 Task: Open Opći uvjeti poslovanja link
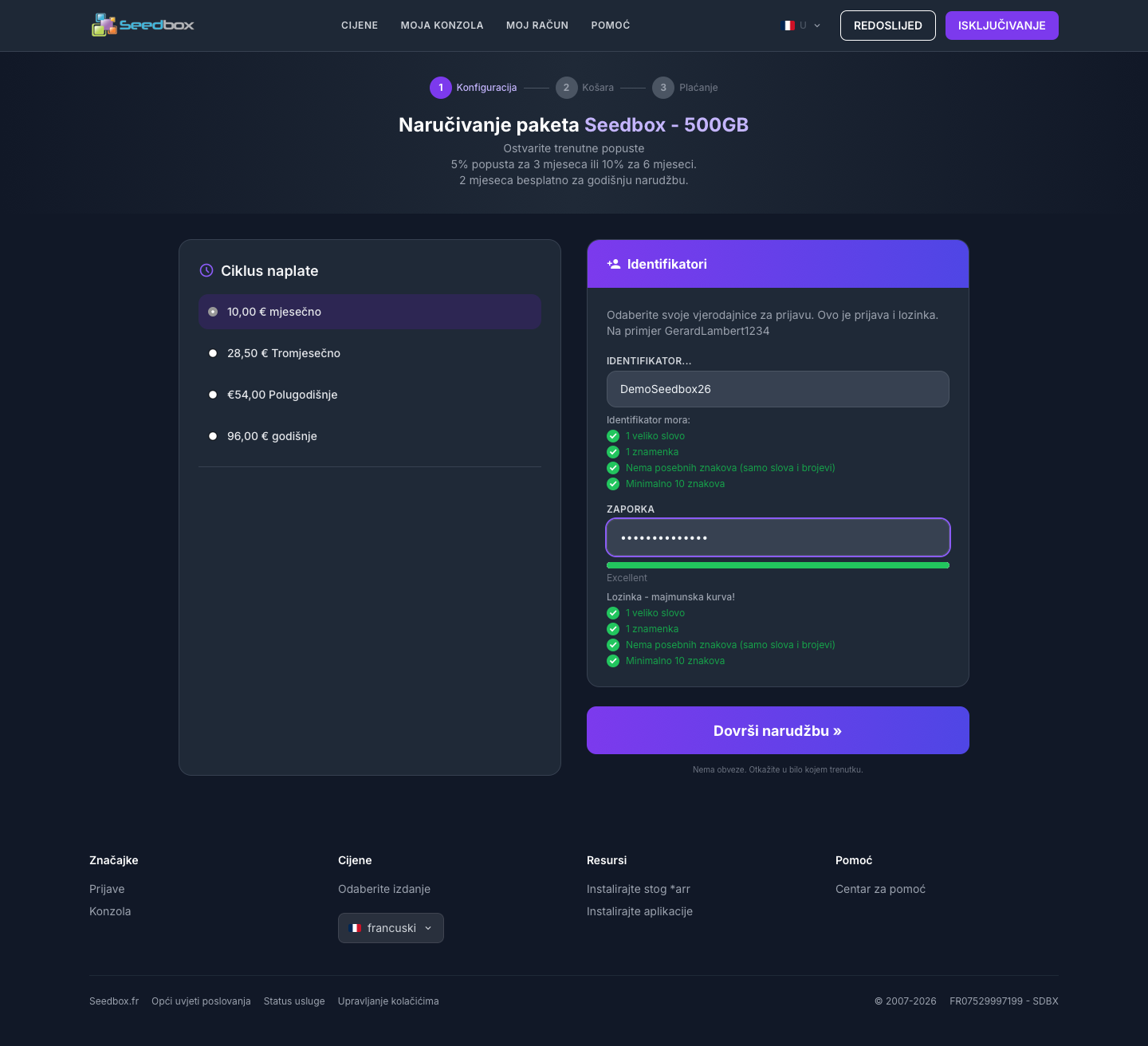click(201, 1001)
